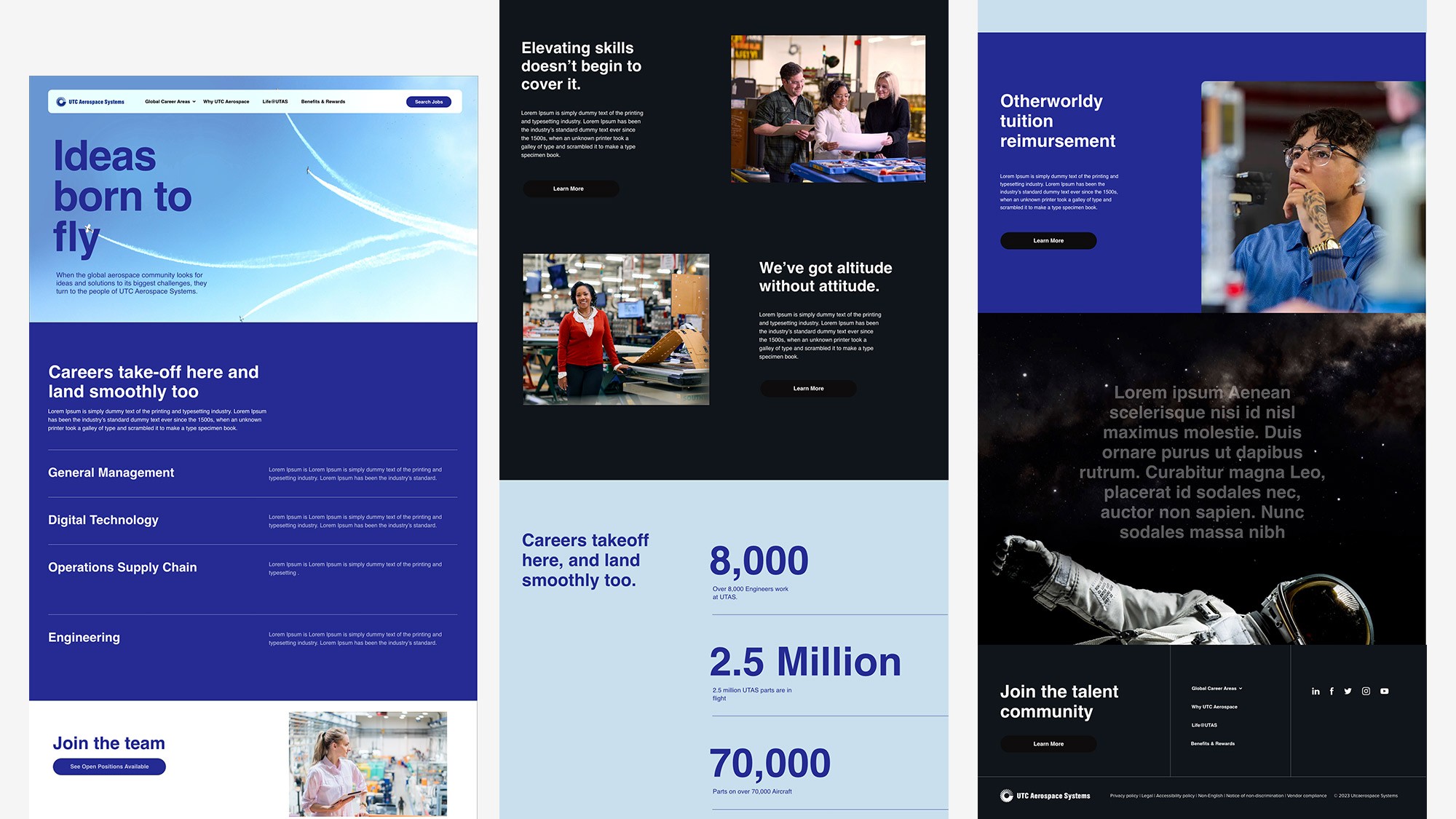This screenshot has height=819, width=1456.
Task: Click the Instagram icon in footer
Action: [x=1366, y=692]
